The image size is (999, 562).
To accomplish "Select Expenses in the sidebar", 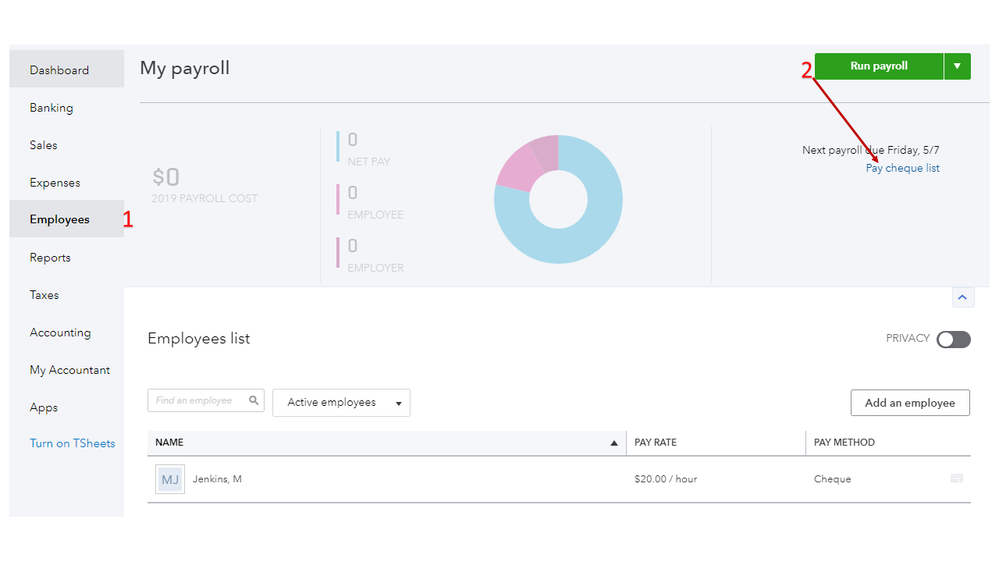I will (x=55, y=183).
